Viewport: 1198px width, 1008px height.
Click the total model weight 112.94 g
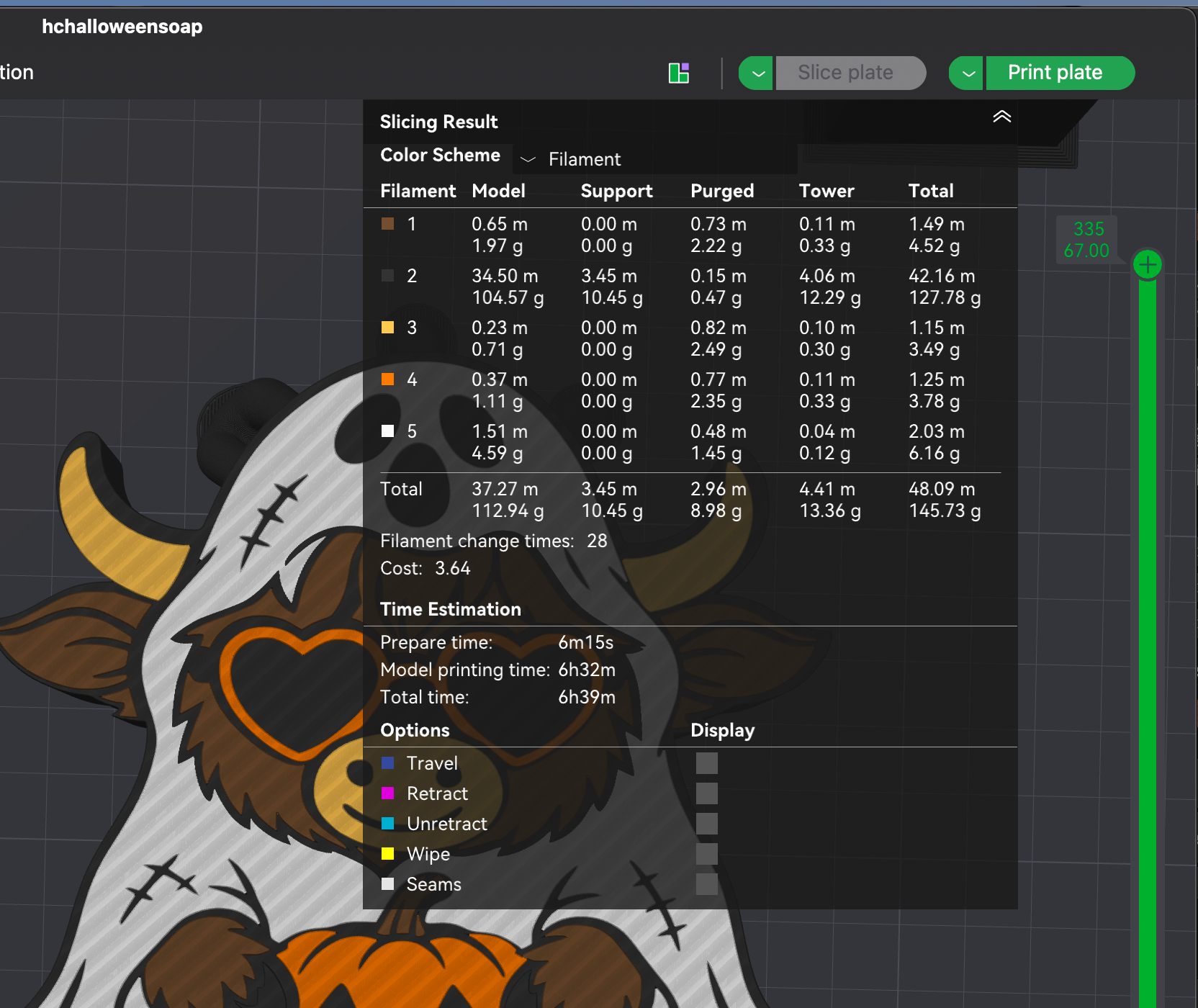click(x=508, y=510)
